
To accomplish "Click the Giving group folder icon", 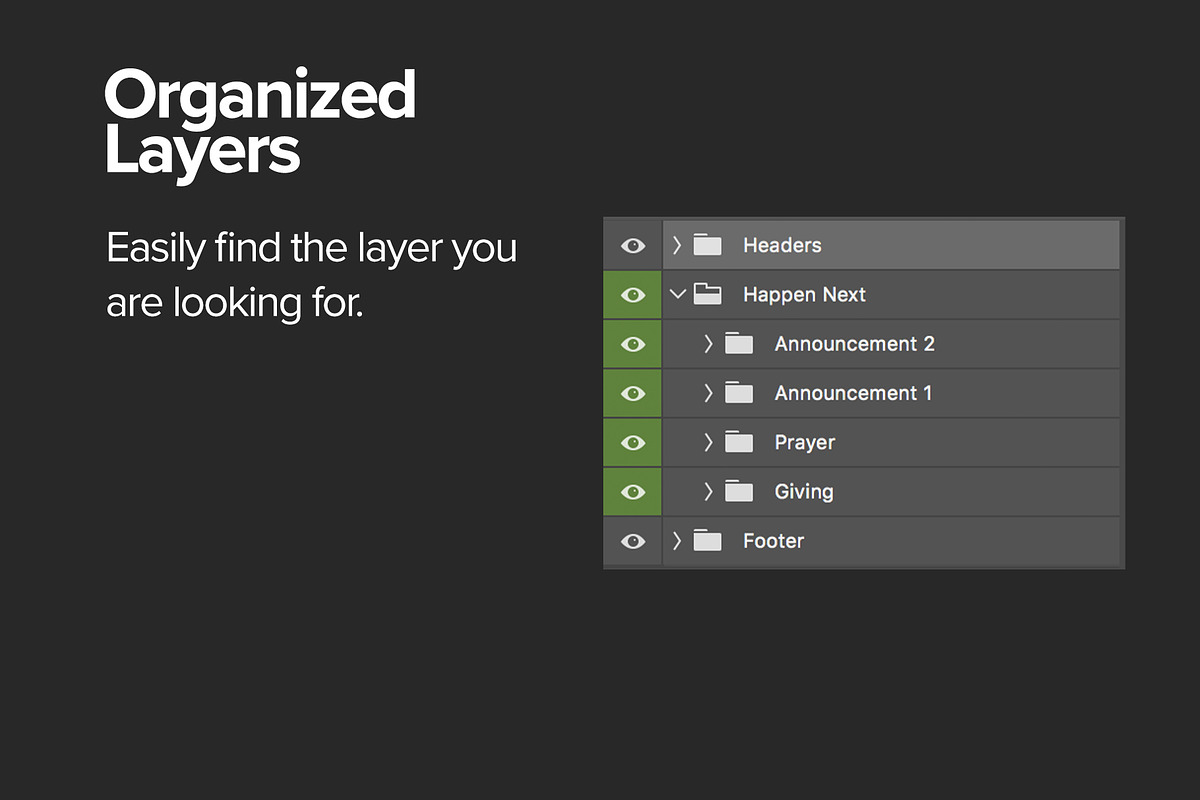I will (739, 491).
